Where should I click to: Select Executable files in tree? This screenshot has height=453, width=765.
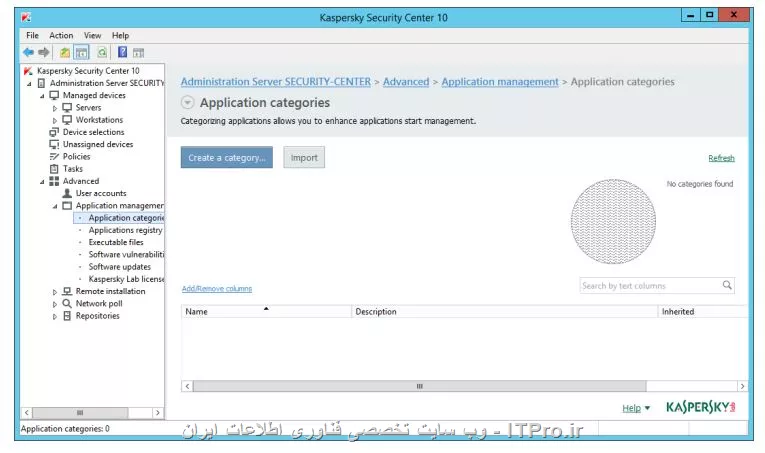coord(116,242)
